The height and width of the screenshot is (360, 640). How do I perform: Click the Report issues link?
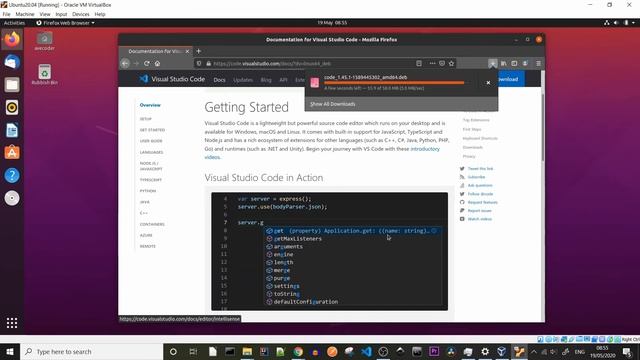pyautogui.click(x=479, y=211)
